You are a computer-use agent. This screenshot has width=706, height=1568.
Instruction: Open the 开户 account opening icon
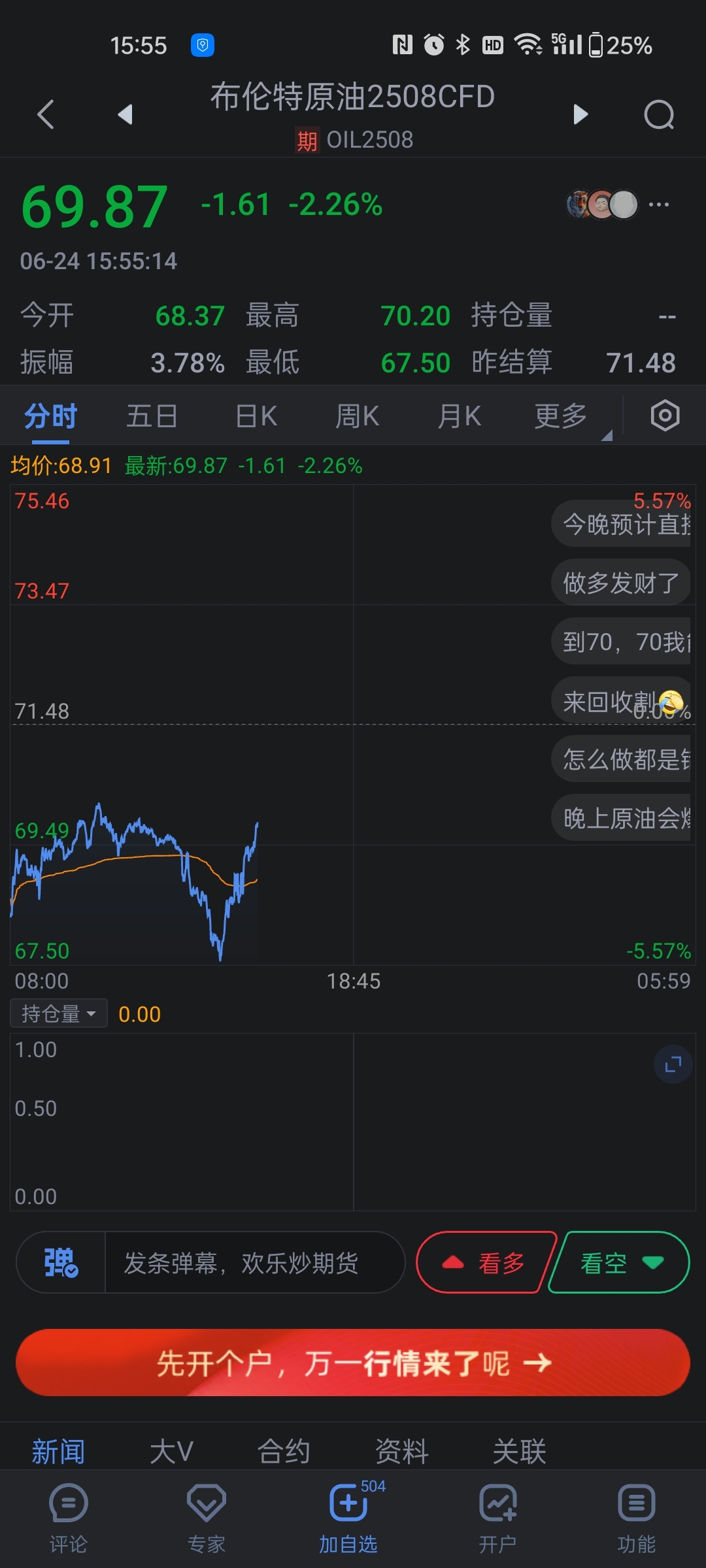tap(497, 1518)
